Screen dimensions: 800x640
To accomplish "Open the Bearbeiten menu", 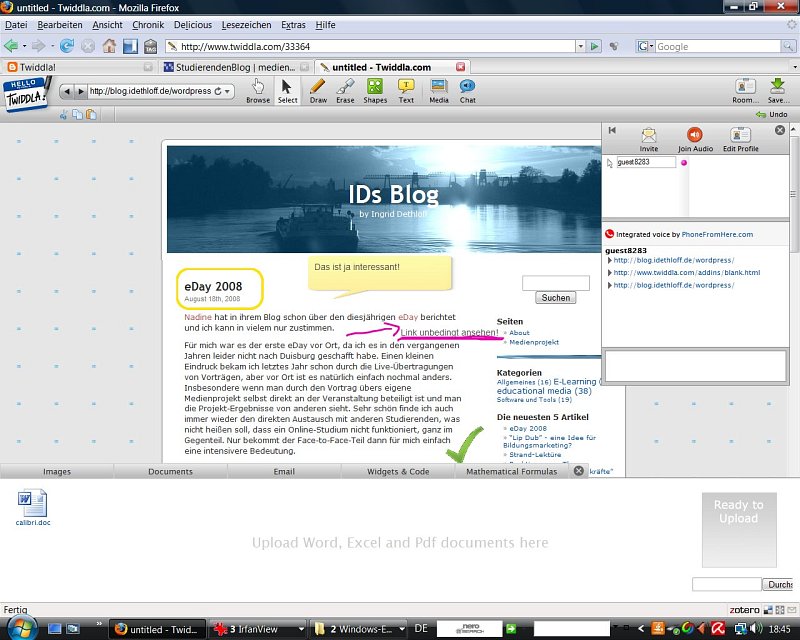I will (x=60, y=24).
